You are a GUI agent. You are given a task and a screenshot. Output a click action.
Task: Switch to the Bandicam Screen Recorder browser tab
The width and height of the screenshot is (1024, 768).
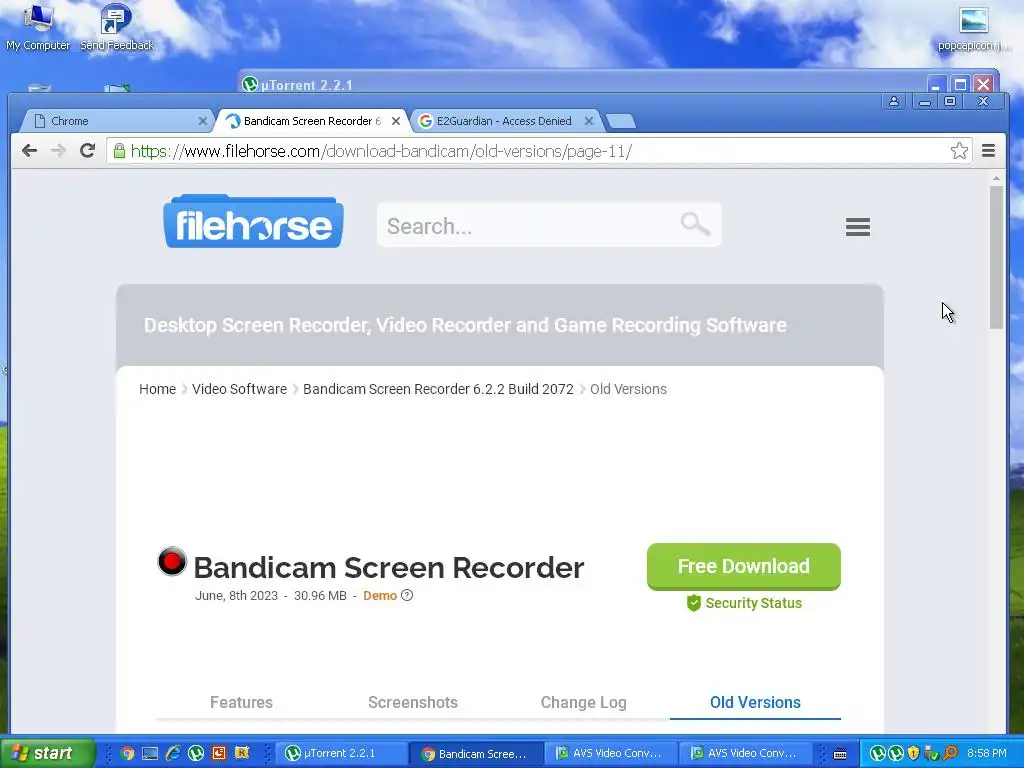[312, 121]
